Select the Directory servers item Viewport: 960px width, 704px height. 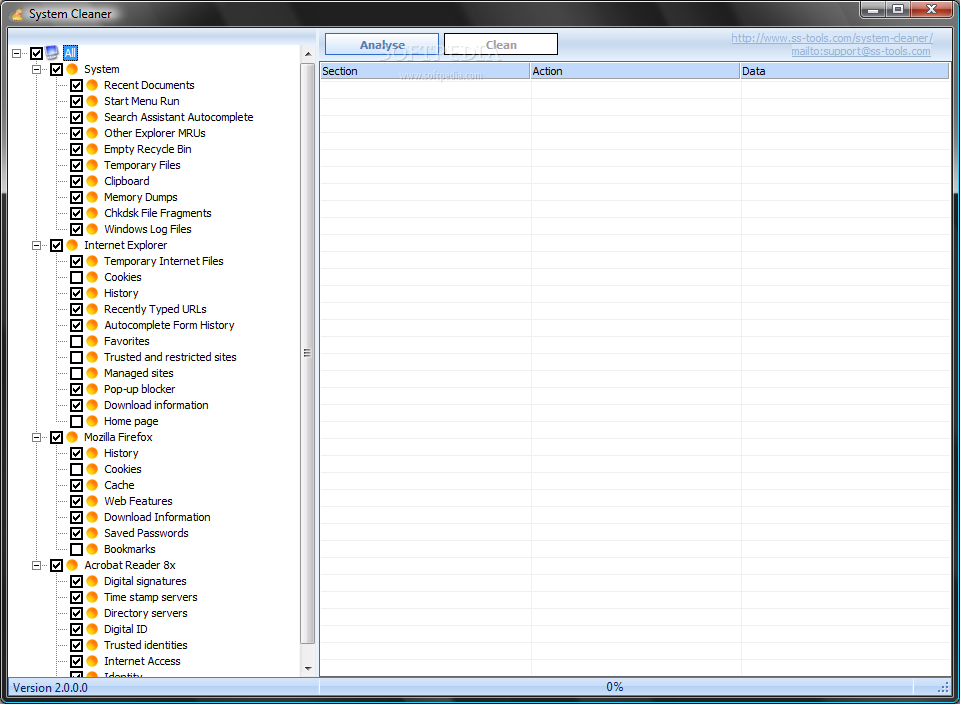tap(146, 613)
